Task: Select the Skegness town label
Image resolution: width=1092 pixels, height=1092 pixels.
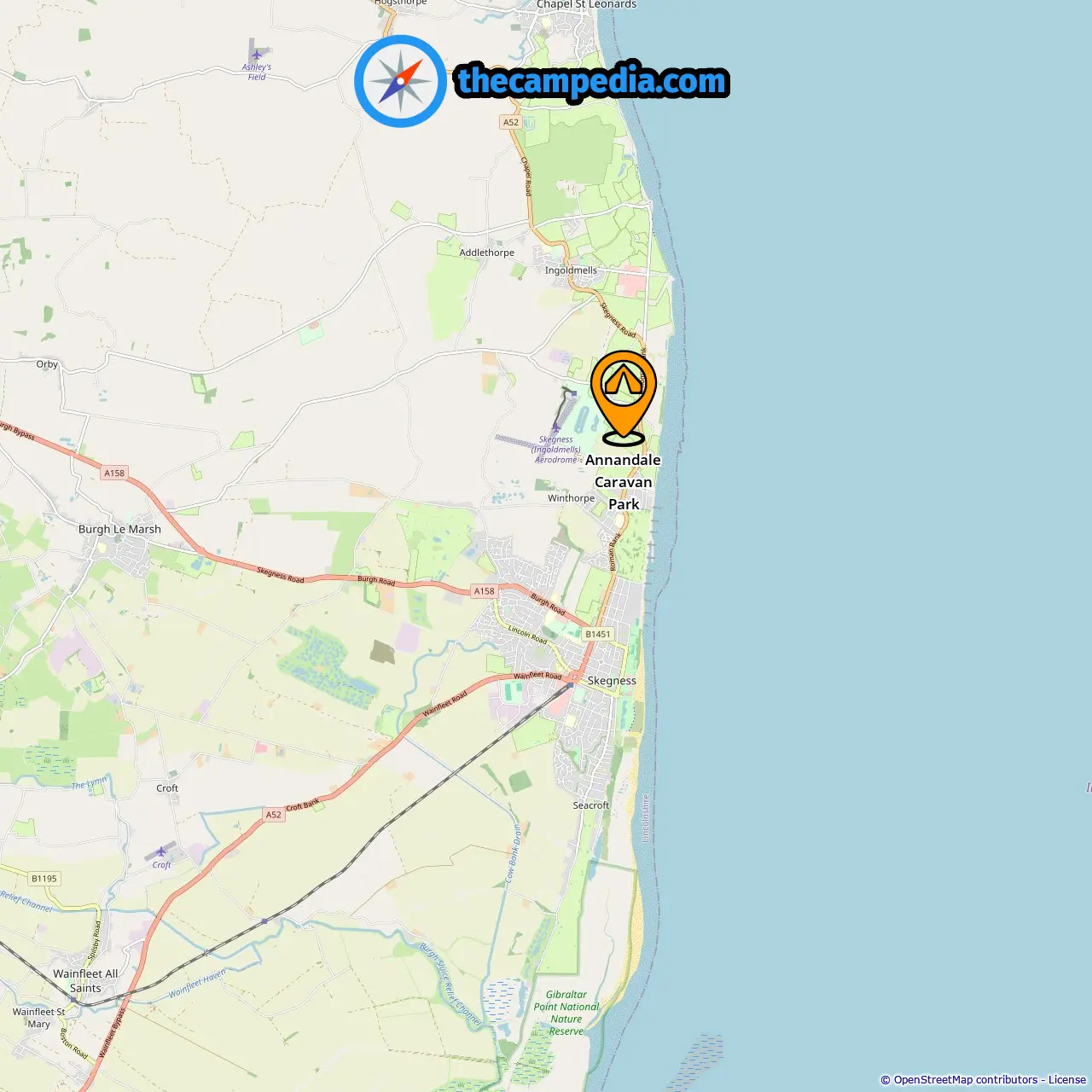Action: 612,681
